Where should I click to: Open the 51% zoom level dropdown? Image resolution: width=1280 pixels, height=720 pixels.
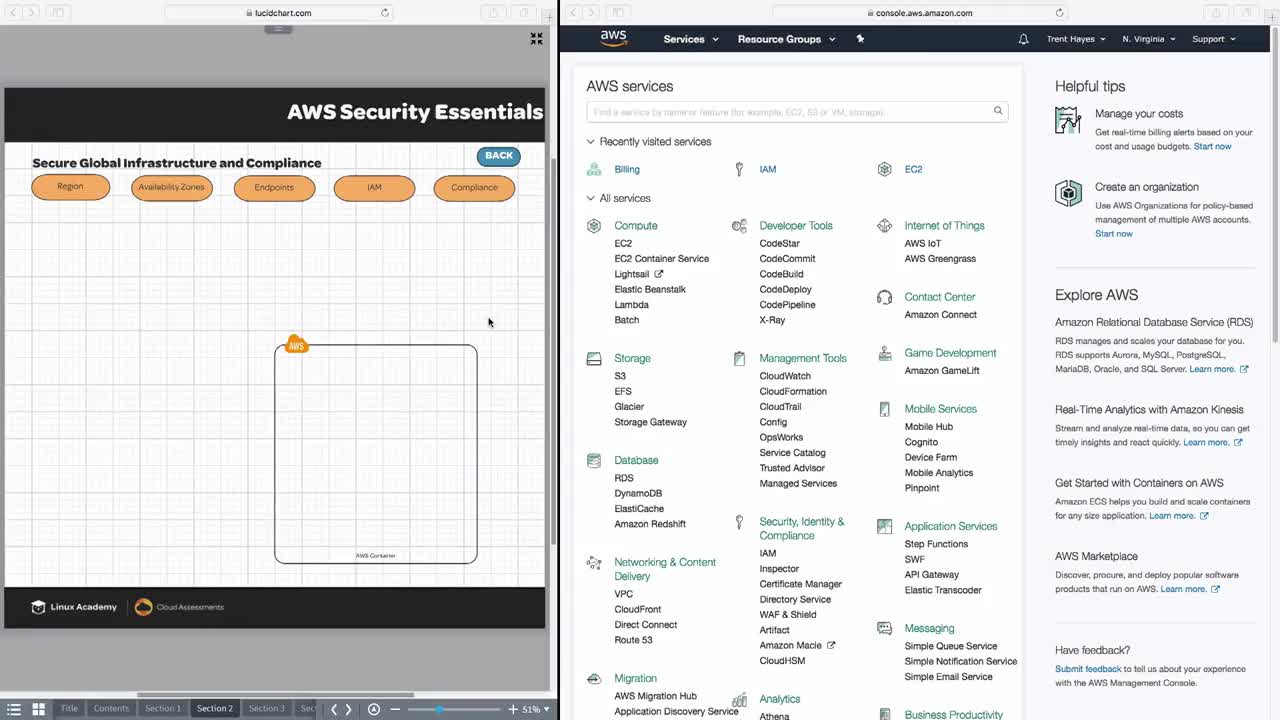click(x=537, y=709)
